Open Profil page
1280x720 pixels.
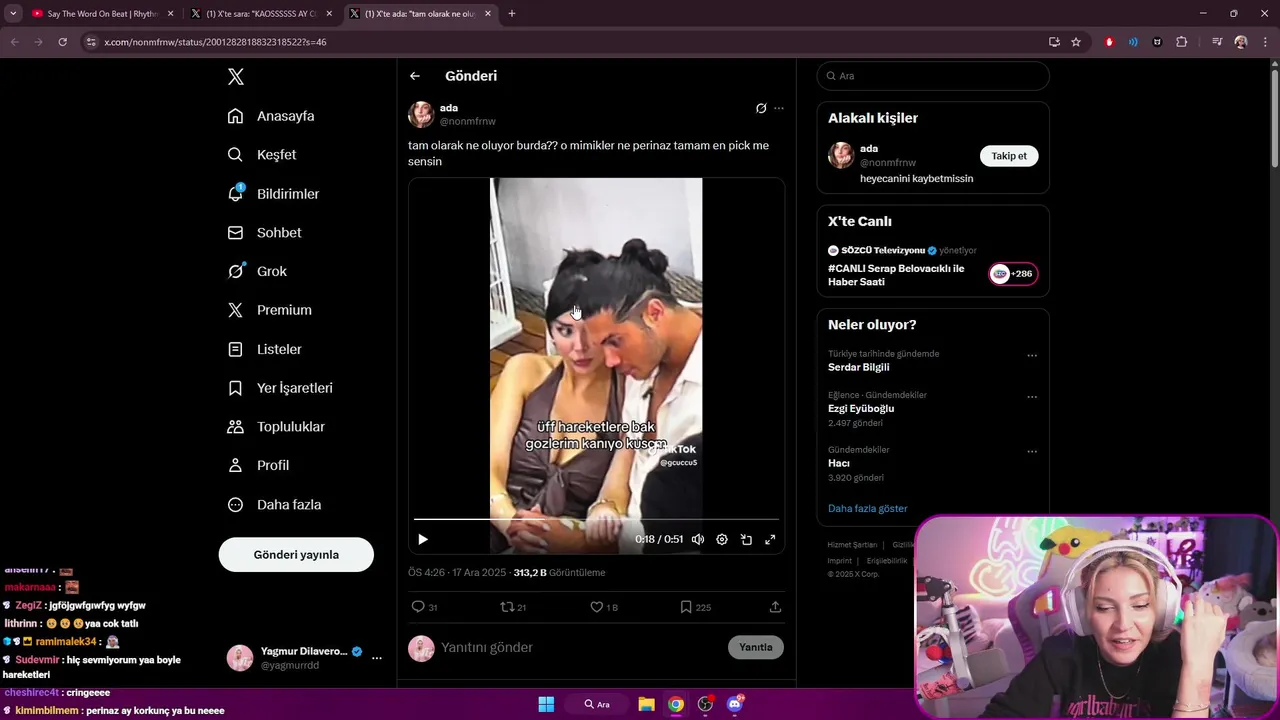(x=258, y=465)
